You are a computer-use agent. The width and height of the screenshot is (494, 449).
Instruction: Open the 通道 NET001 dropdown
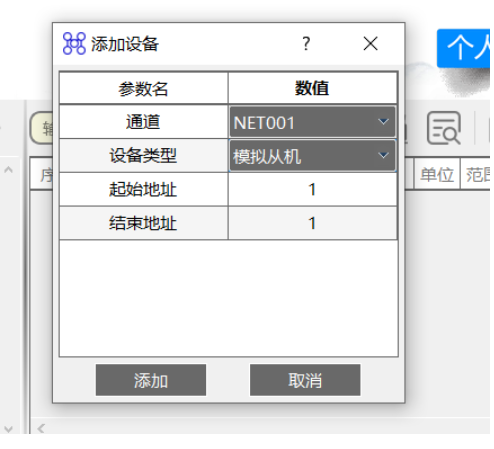point(312,122)
